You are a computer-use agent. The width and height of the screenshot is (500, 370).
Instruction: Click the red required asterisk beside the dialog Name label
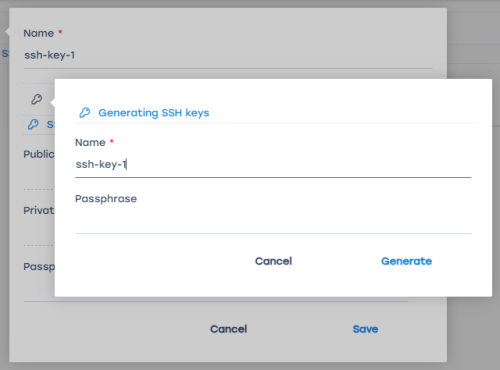(112, 141)
